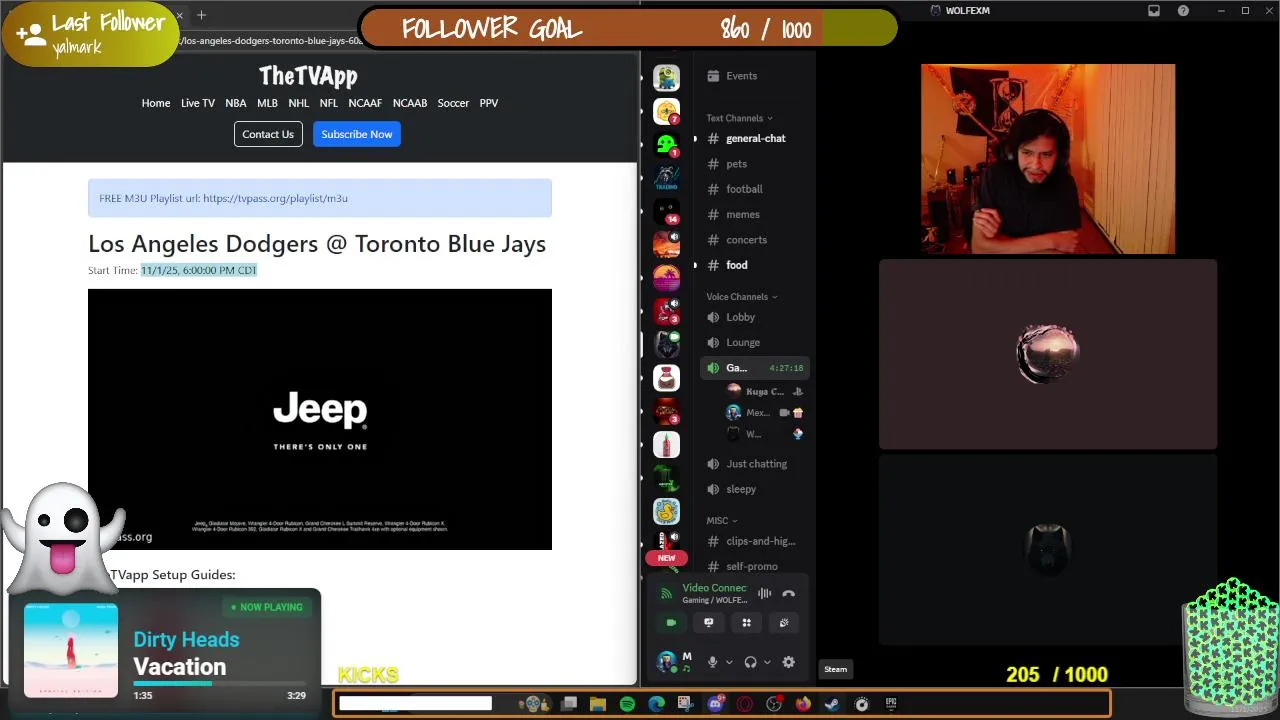Open the rubber duck server icon
This screenshot has height=720, width=1280.
pos(666,511)
